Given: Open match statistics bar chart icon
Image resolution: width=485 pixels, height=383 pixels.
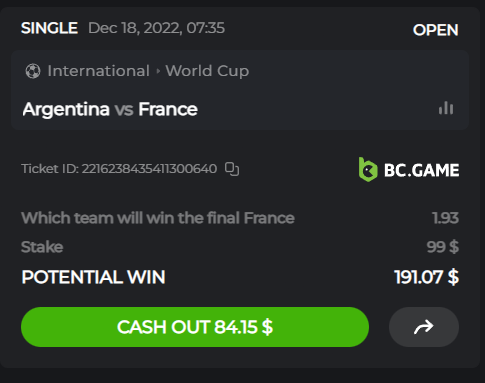Looking at the screenshot, I should [x=446, y=108].
